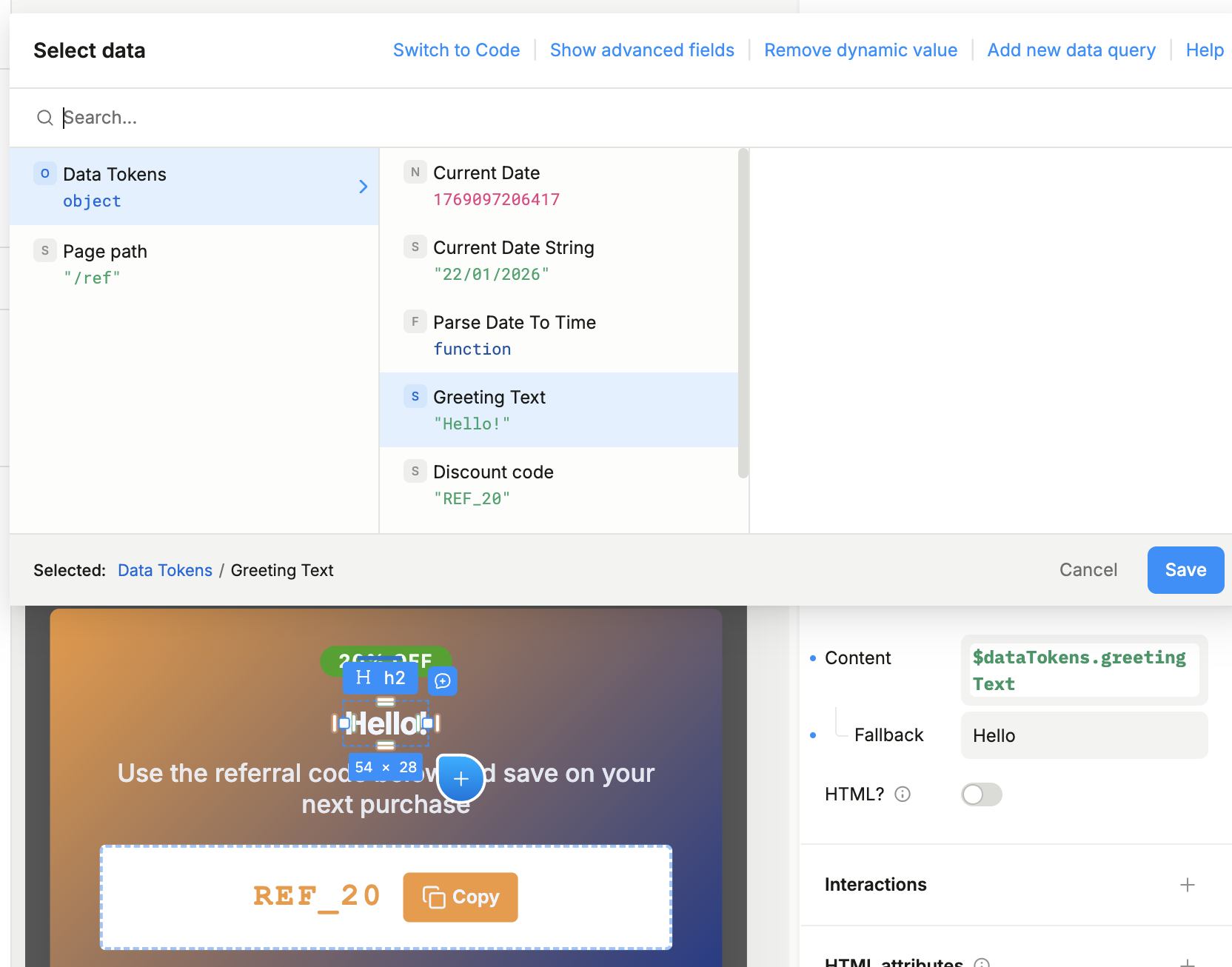Click the H heading icon on h2 tag
The image size is (1232, 967).
point(363,677)
